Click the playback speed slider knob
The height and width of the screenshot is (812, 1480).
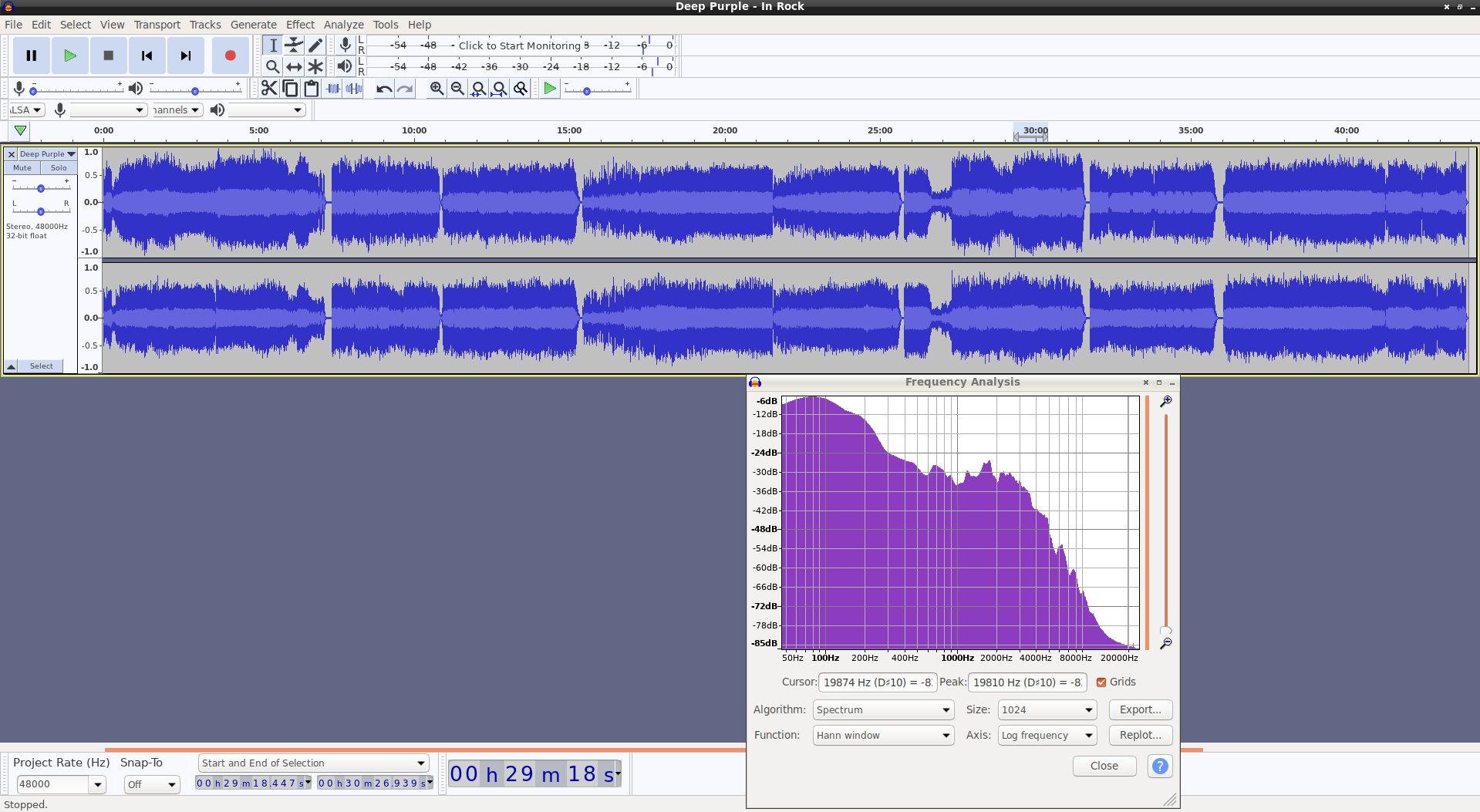coord(587,91)
